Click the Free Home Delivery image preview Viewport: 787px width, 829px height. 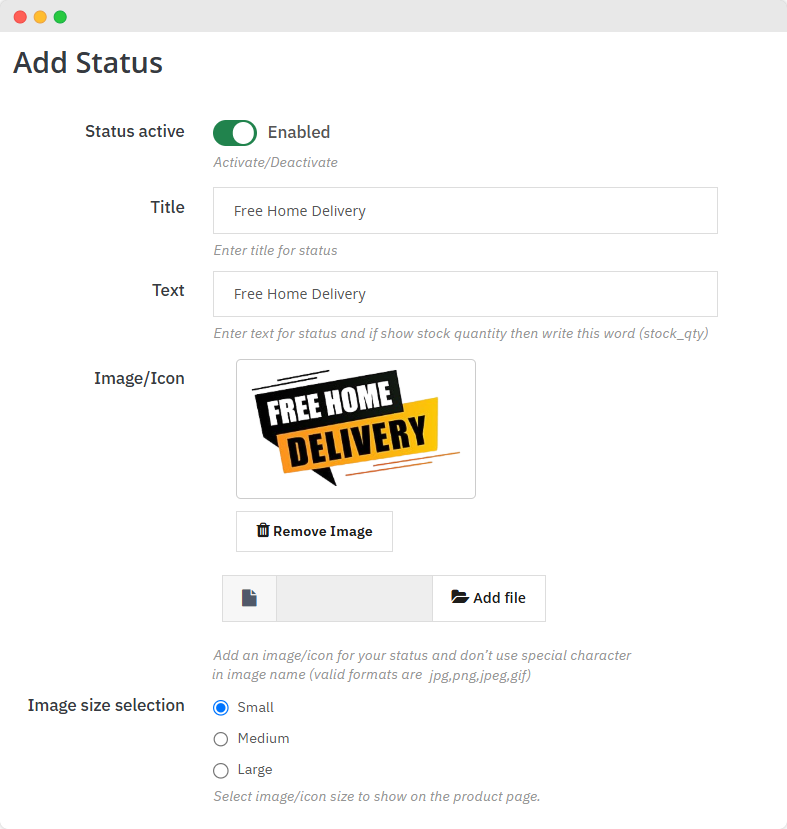click(x=355, y=429)
